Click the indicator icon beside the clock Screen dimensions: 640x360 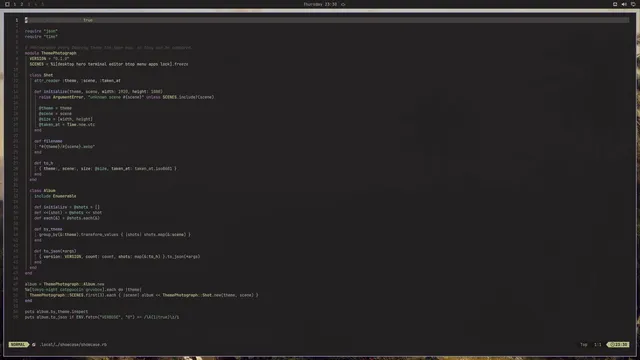pyautogui.click(x=343, y=4)
